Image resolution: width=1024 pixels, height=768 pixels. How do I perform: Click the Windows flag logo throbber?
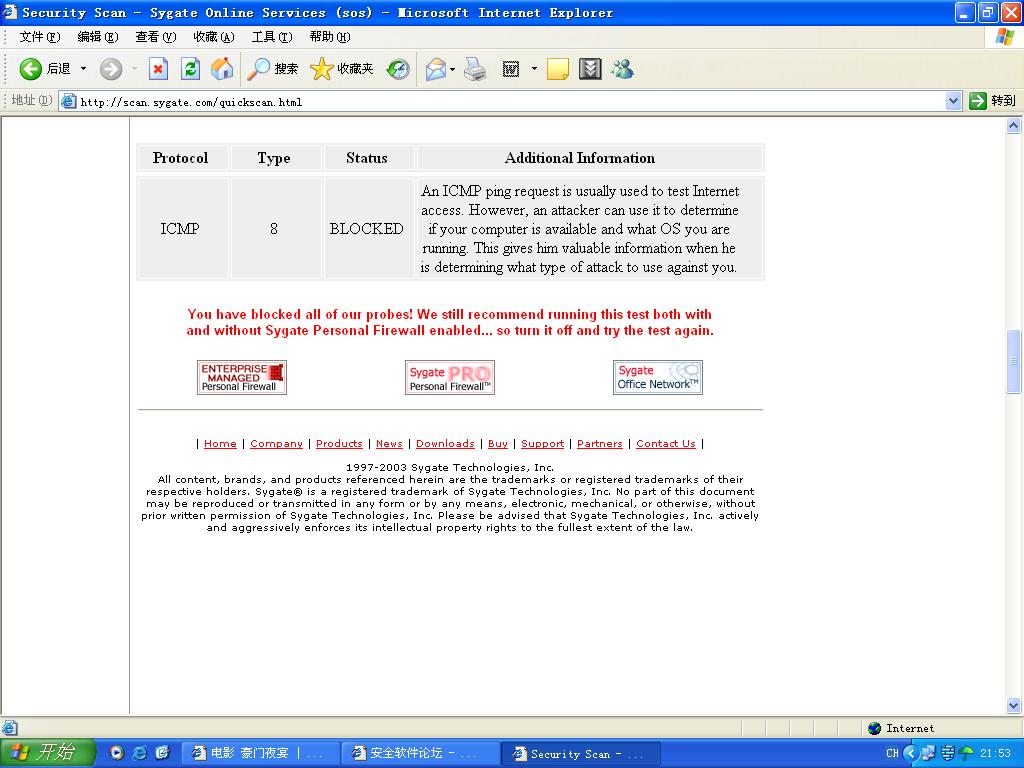point(1004,37)
